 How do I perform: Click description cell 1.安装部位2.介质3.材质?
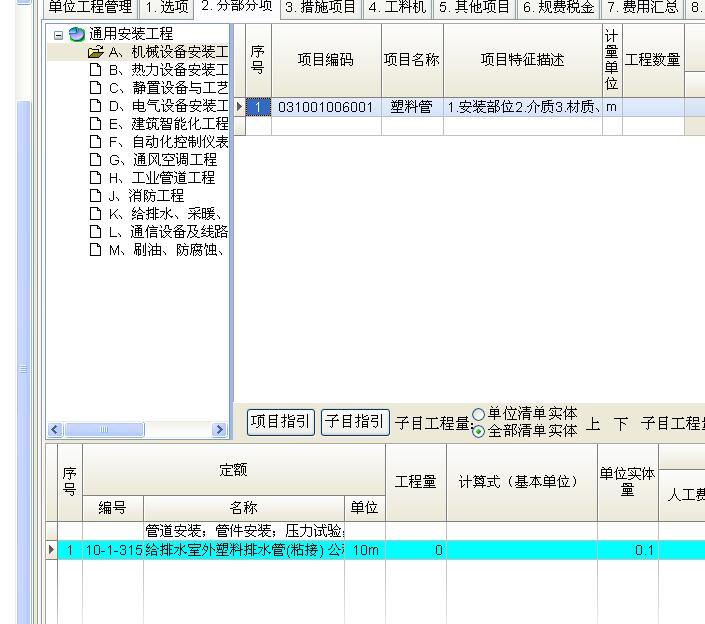point(523,107)
